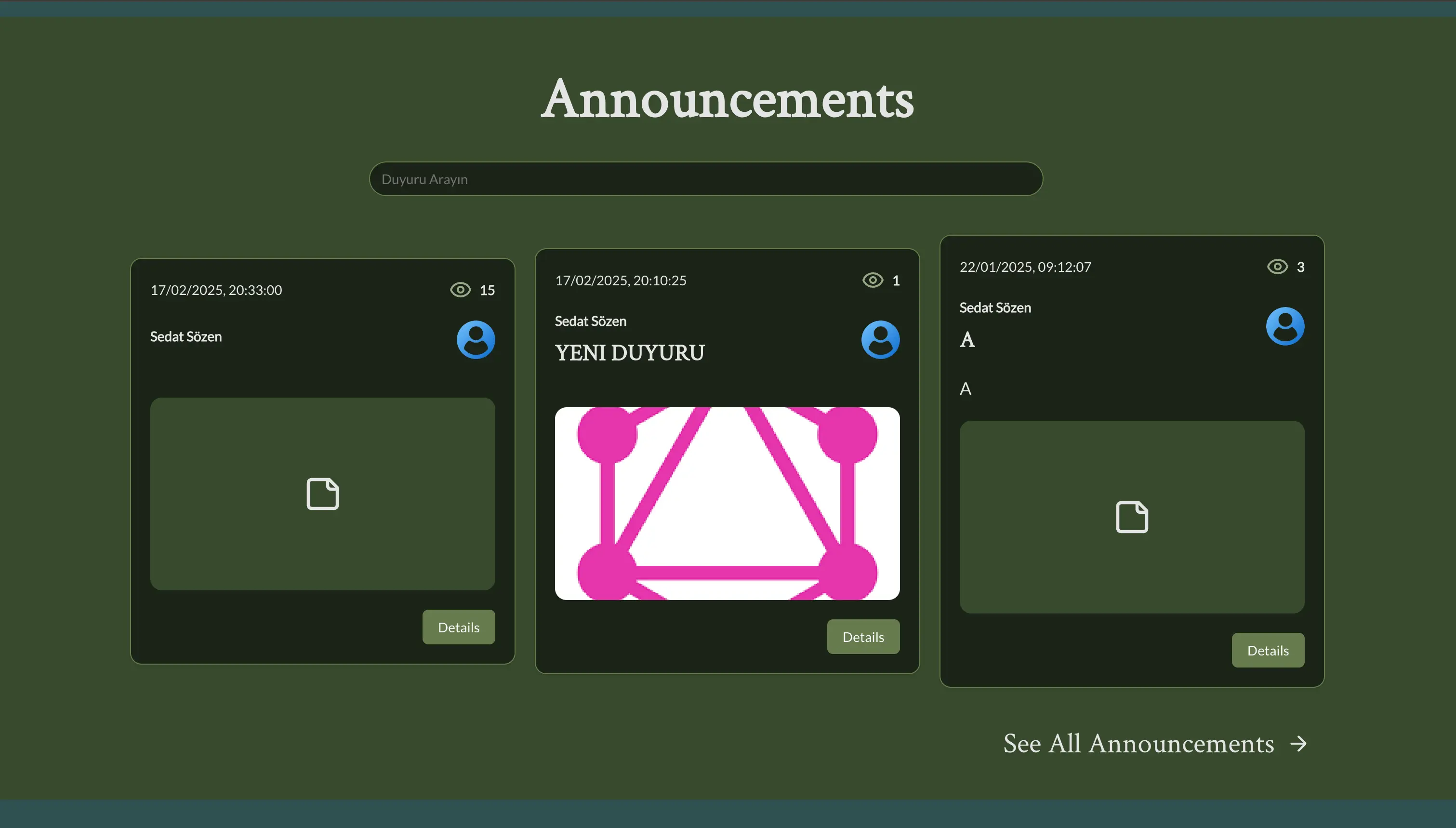Click user avatar on the 20:33:00 card
Screen dimensions: 1456x828
click(476, 340)
